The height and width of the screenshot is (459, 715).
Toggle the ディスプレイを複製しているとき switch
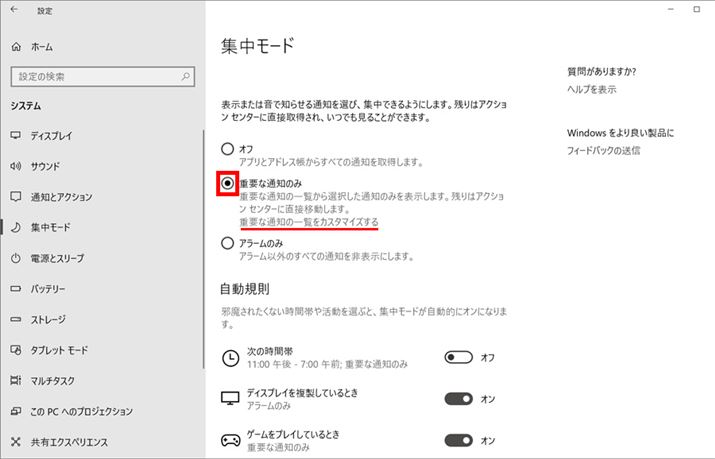(458, 399)
